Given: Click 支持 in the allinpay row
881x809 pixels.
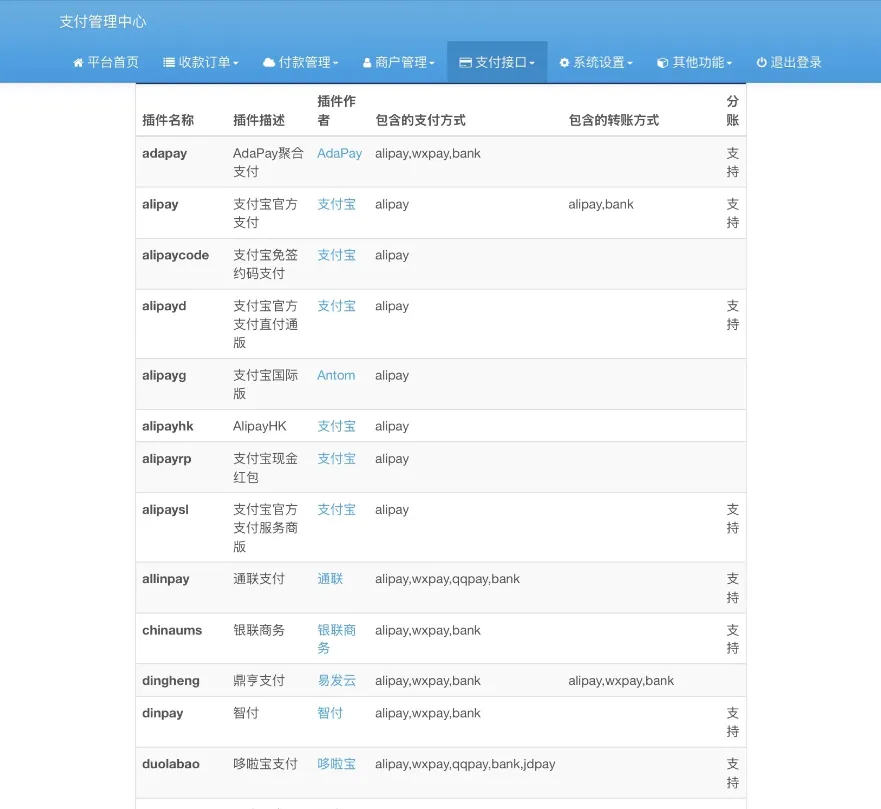Looking at the screenshot, I should 733,588.
